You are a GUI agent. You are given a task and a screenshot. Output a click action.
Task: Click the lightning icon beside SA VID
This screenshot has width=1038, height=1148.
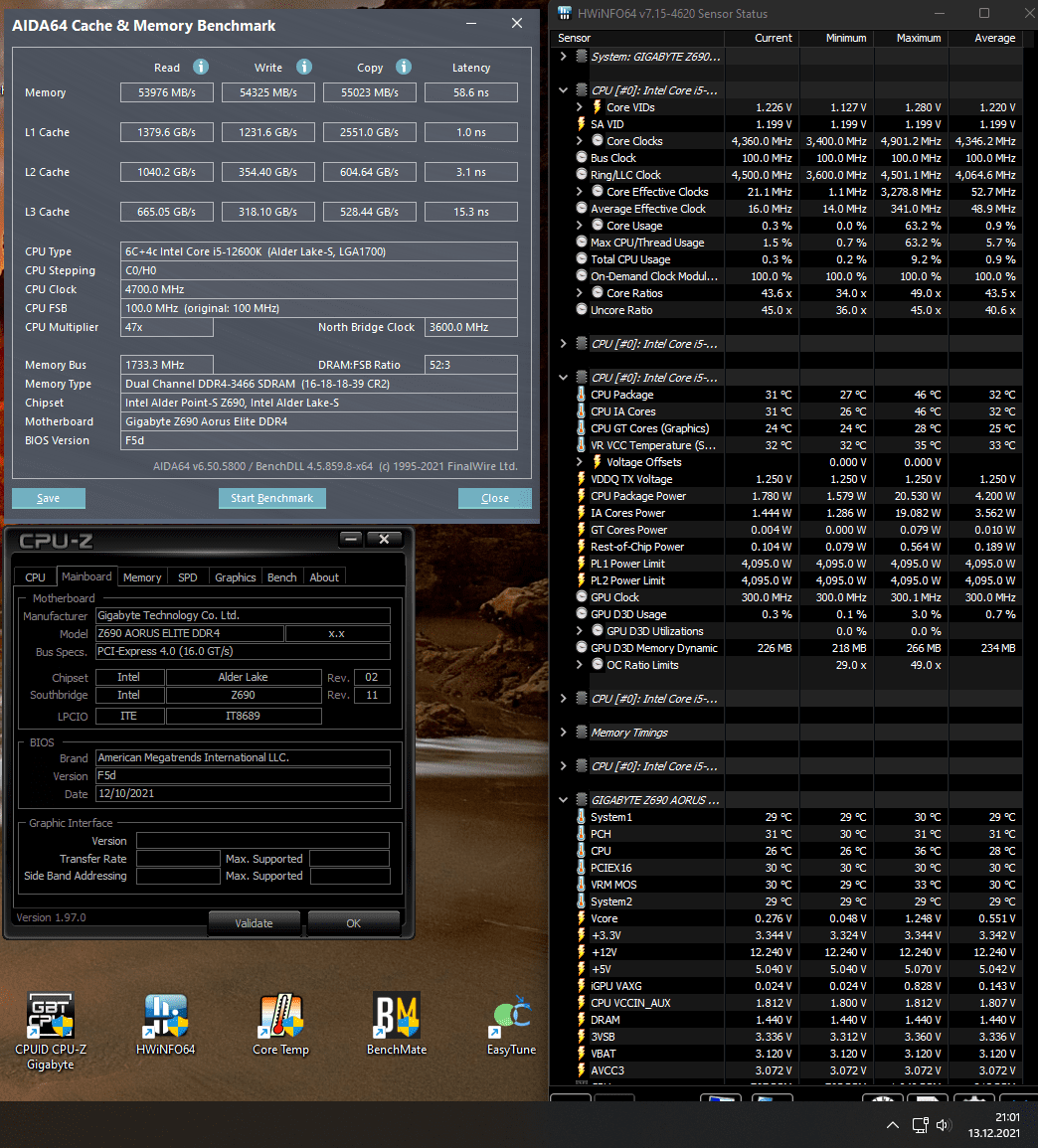tap(582, 123)
